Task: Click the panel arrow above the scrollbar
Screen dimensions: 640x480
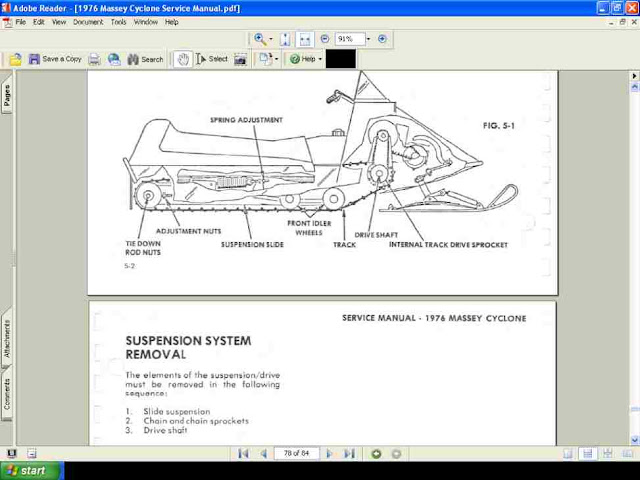Action: pos(635,76)
